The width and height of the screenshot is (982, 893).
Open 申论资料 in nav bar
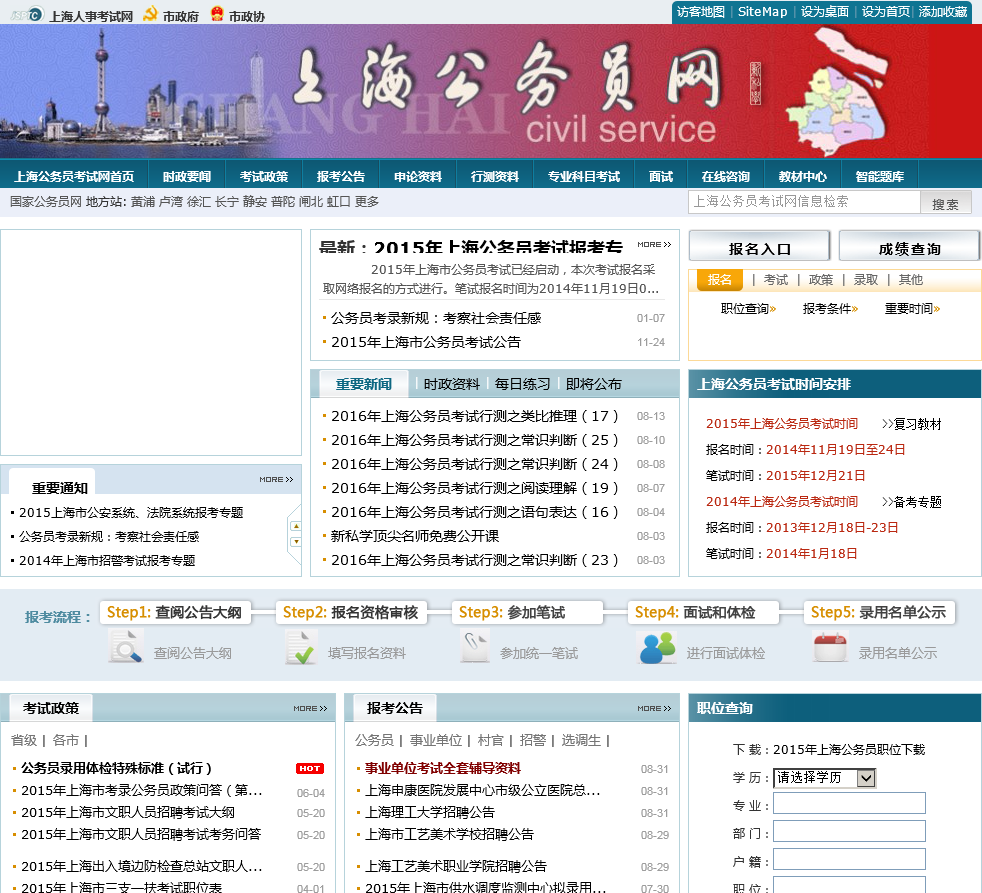(x=418, y=177)
